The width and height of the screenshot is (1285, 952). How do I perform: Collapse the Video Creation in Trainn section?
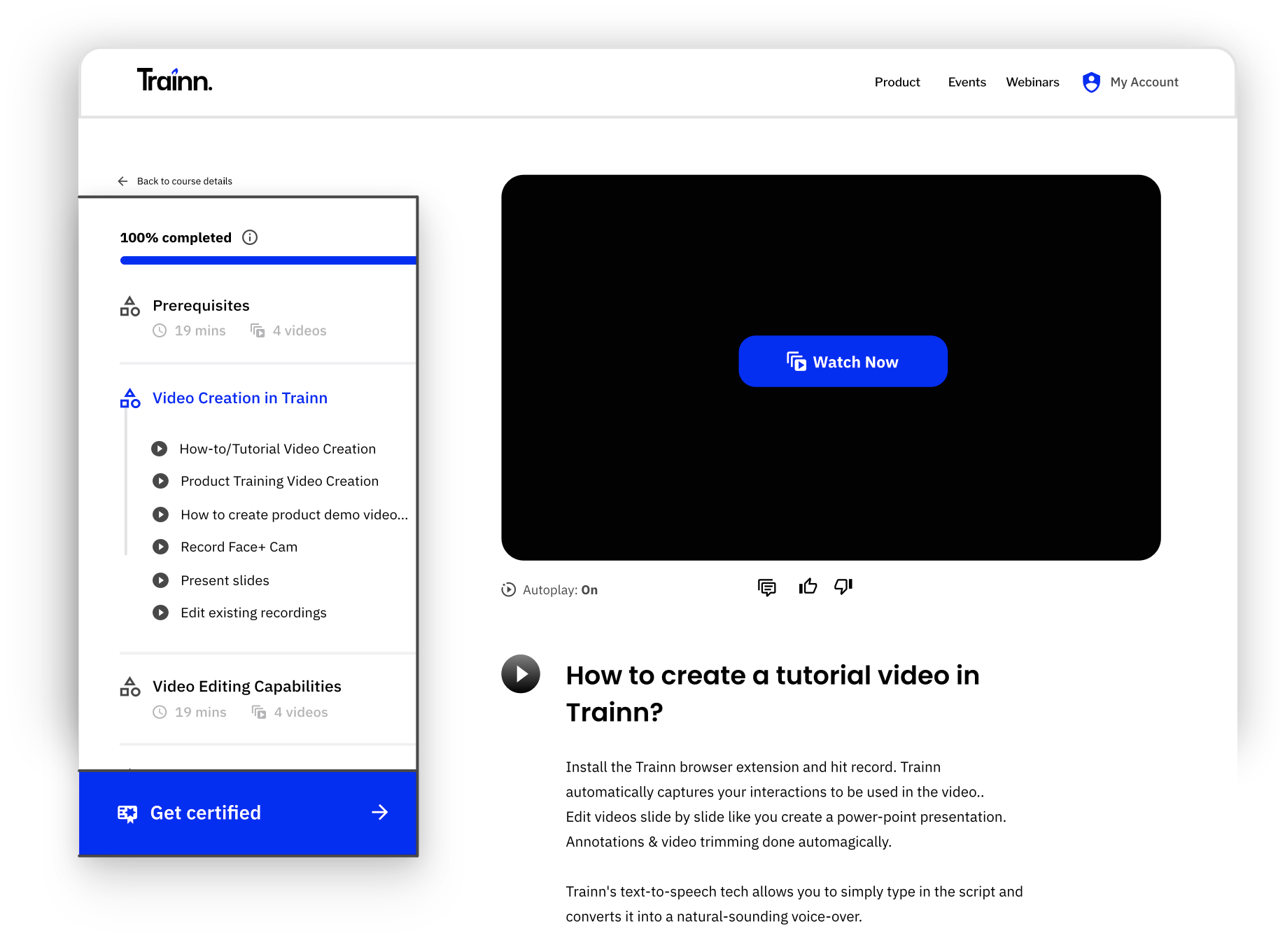(240, 398)
